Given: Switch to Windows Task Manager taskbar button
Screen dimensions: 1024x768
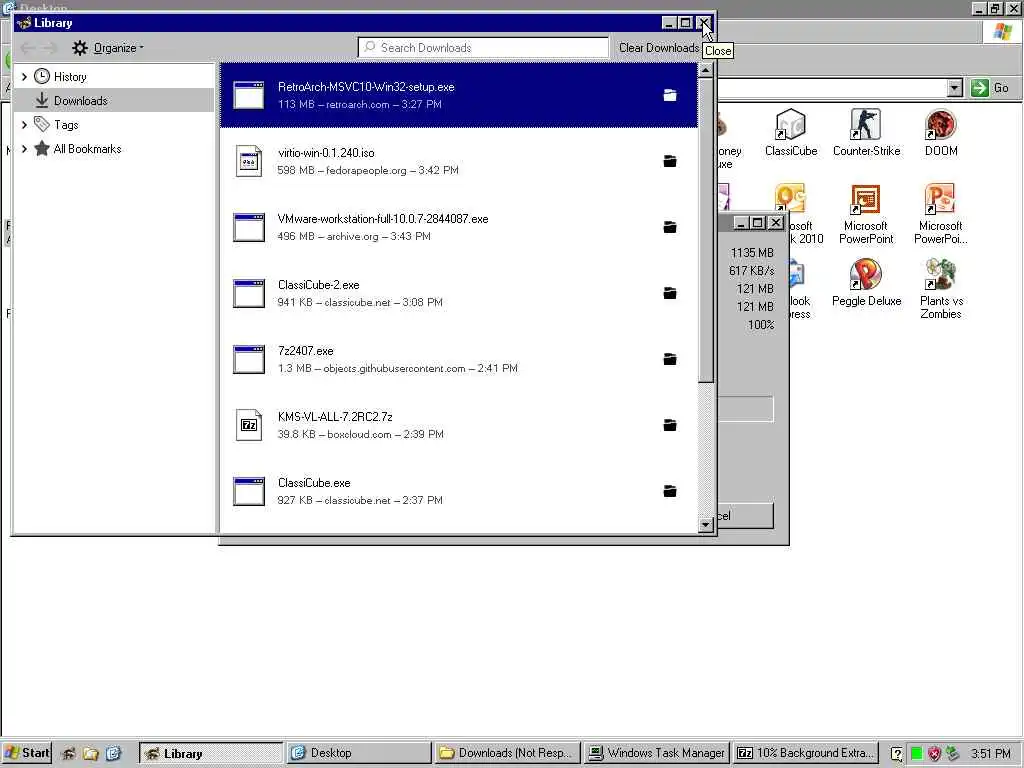Looking at the screenshot, I should click(656, 753).
